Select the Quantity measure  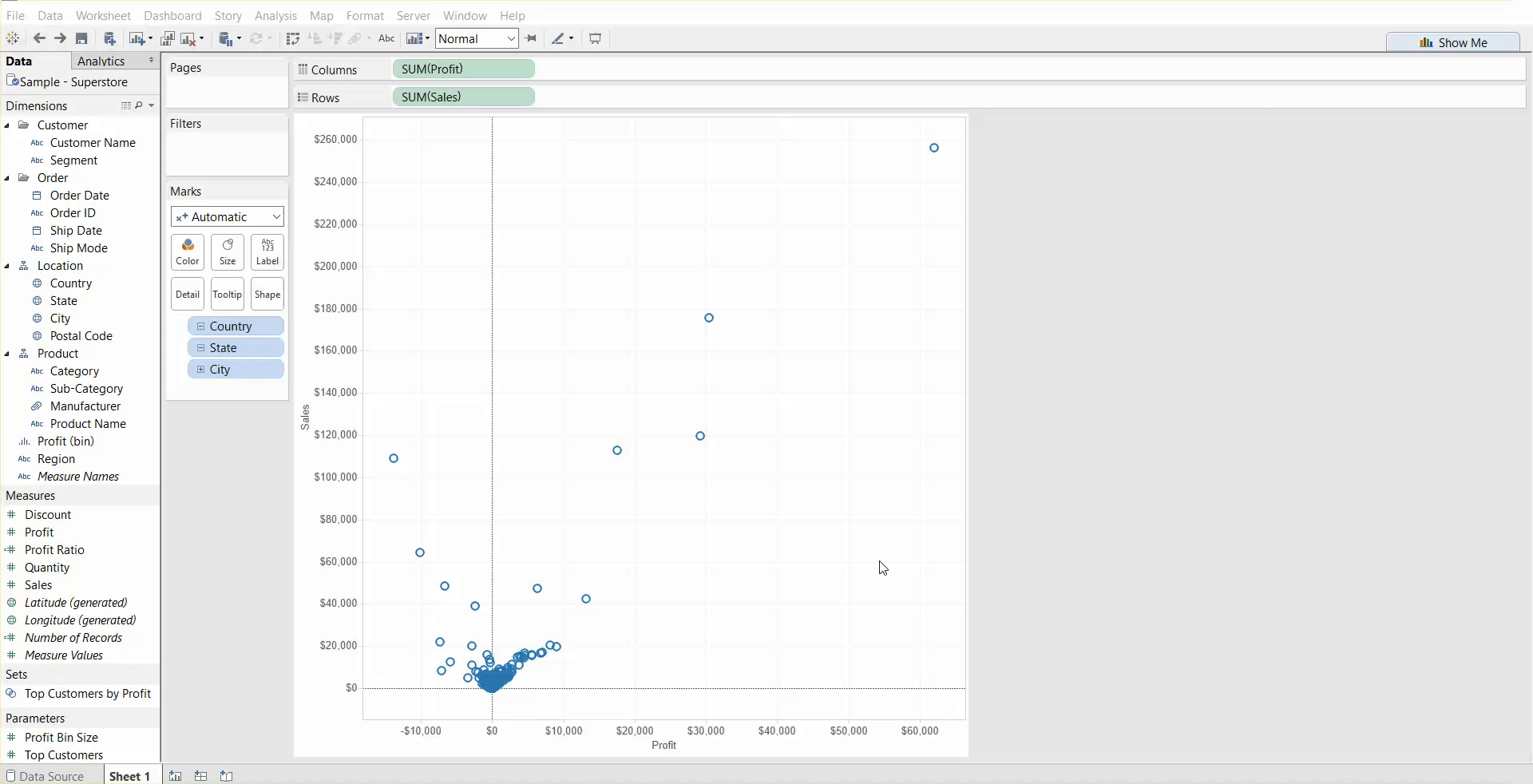(47, 568)
